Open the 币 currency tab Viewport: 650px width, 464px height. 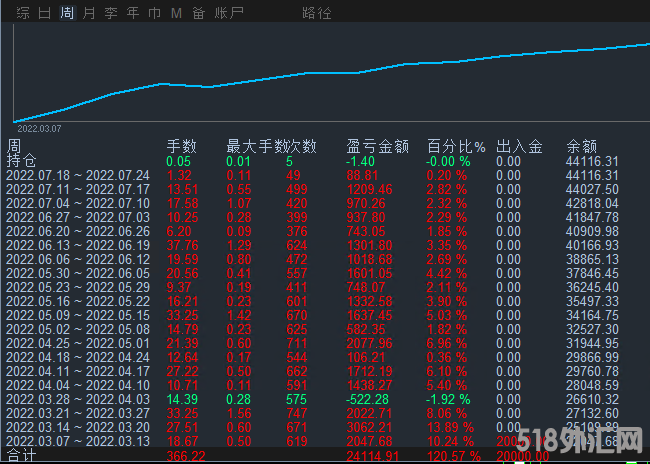154,13
